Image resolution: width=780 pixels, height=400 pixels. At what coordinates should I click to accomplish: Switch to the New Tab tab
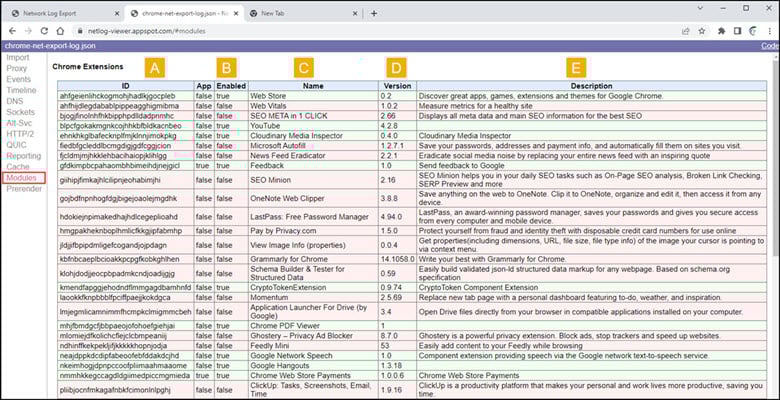pos(303,13)
